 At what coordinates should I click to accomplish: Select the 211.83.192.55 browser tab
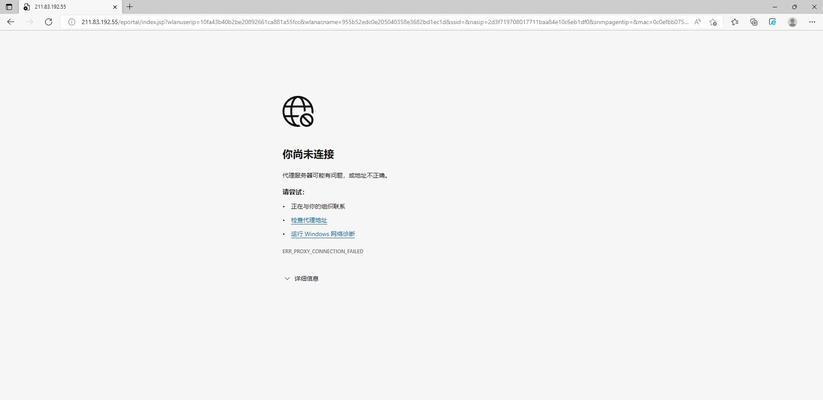(x=70, y=7)
